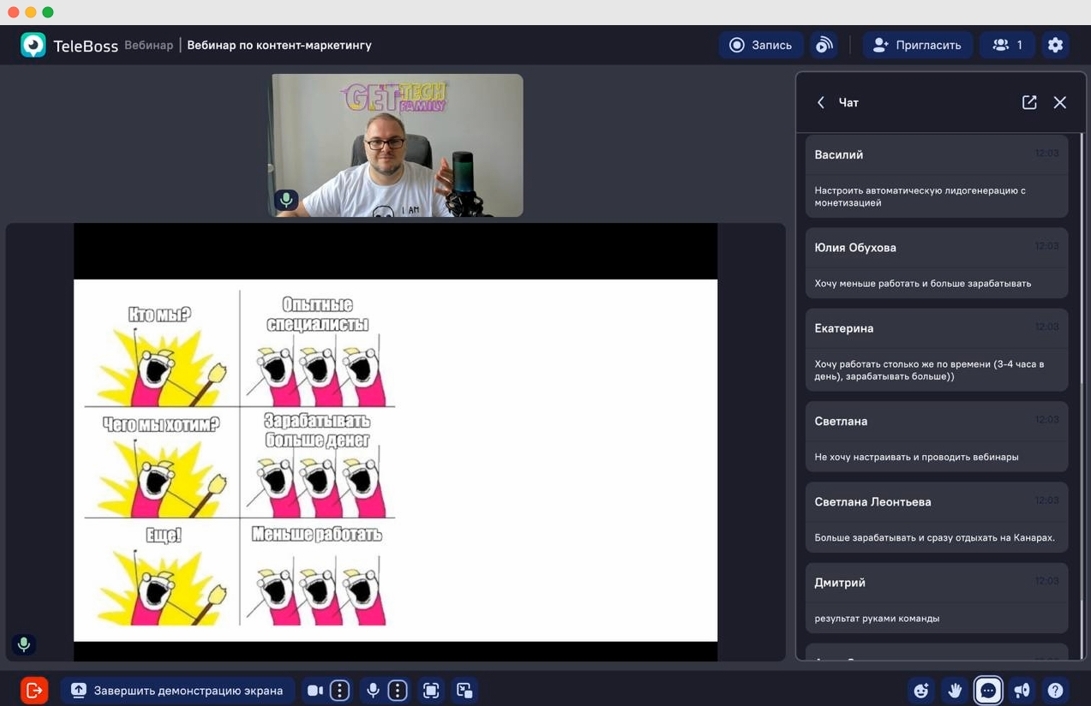Toggle the chat icon in toolbar
This screenshot has width=1091, height=706.
tap(988, 690)
